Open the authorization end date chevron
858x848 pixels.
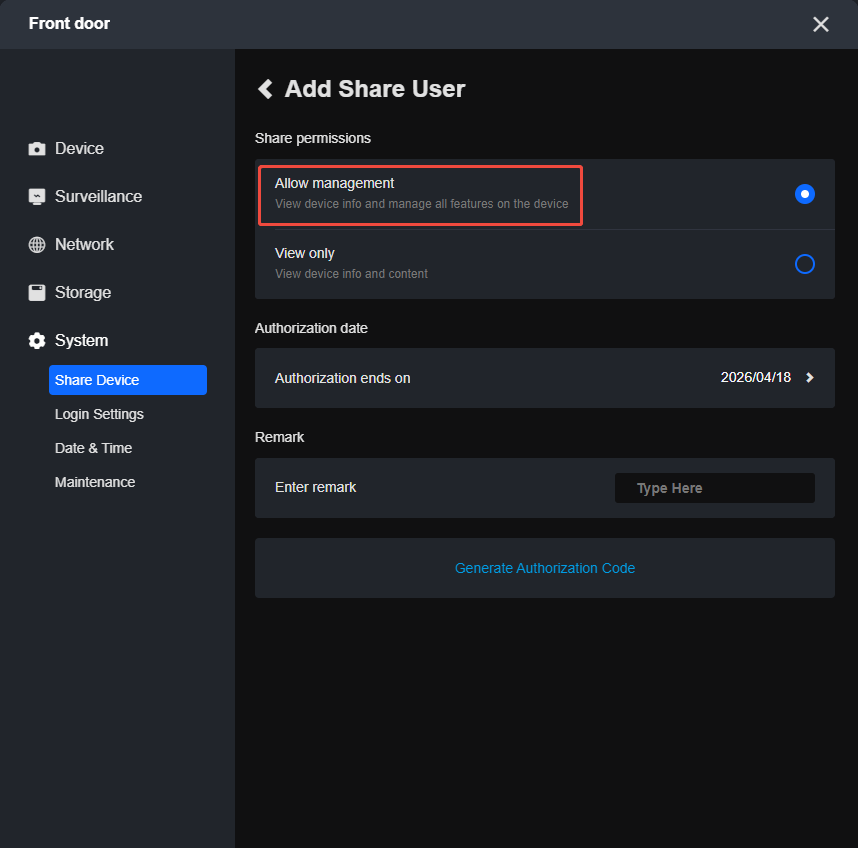[810, 378]
